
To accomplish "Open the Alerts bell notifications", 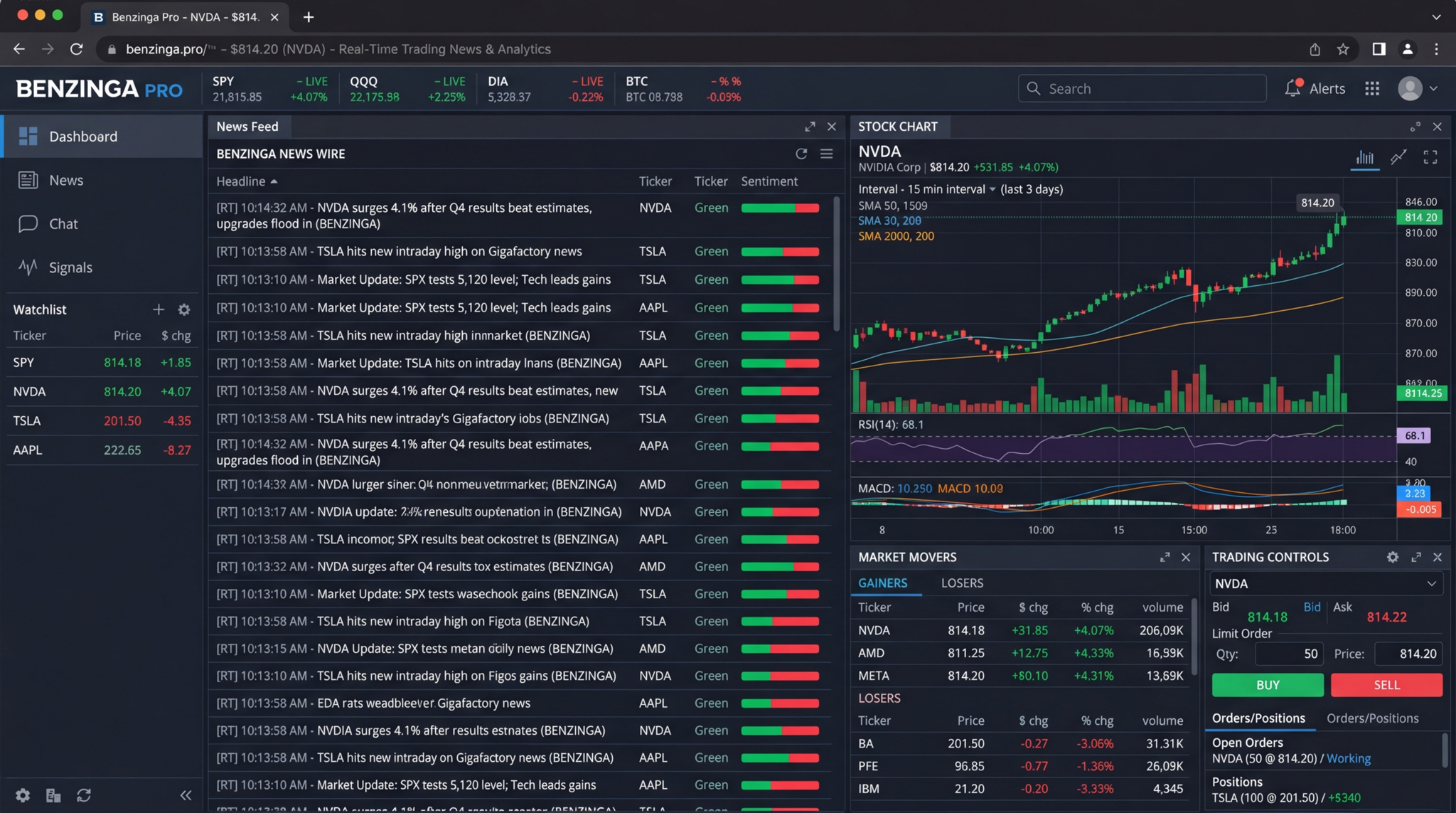I will pos(1294,87).
